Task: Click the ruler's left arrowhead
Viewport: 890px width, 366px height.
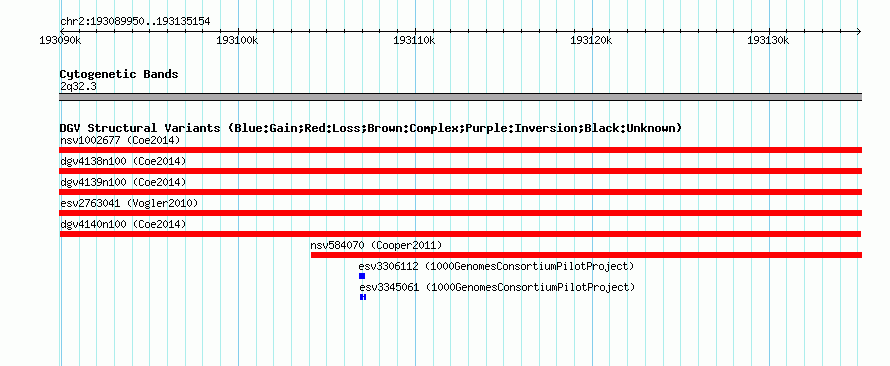Action: [63, 31]
